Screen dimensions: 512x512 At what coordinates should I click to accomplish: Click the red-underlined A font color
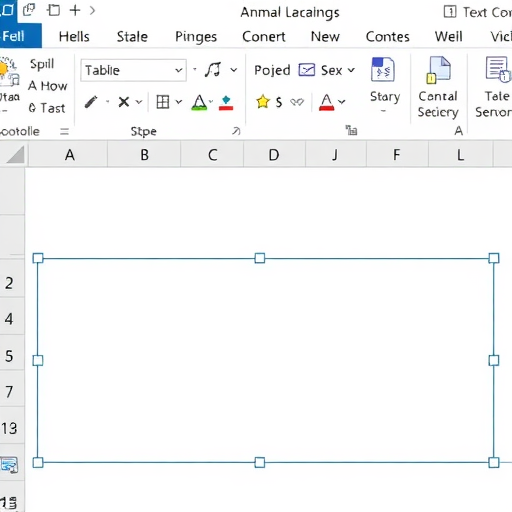point(326,102)
